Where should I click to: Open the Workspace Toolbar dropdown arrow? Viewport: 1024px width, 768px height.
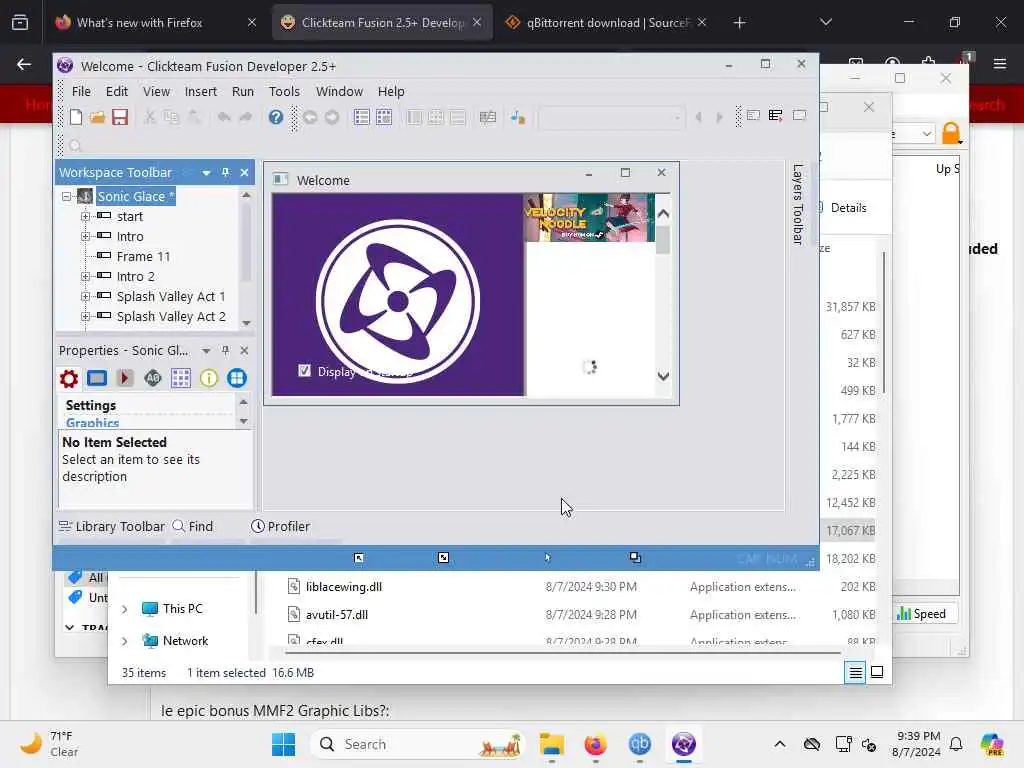(206, 172)
